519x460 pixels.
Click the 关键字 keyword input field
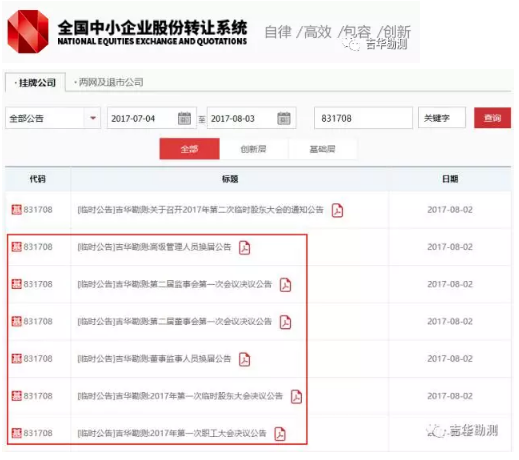coord(442,118)
